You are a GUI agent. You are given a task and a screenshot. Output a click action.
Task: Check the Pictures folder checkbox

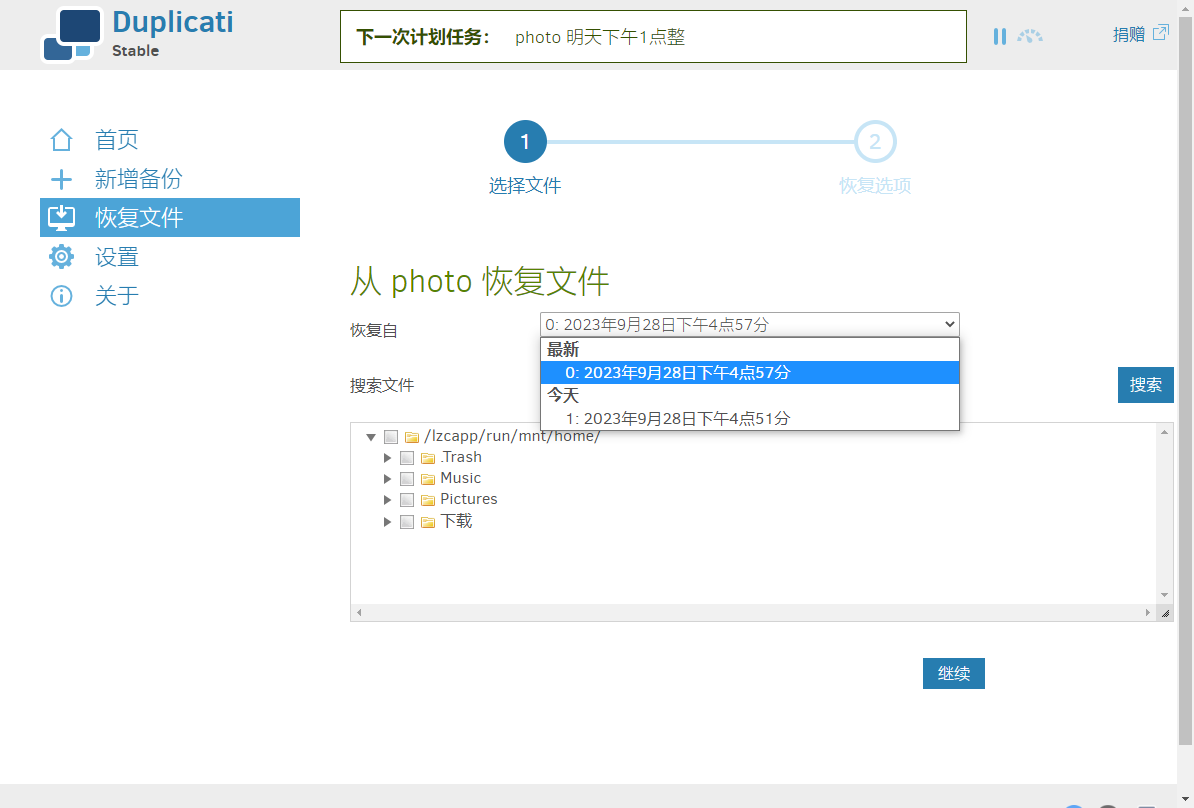click(407, 500)
